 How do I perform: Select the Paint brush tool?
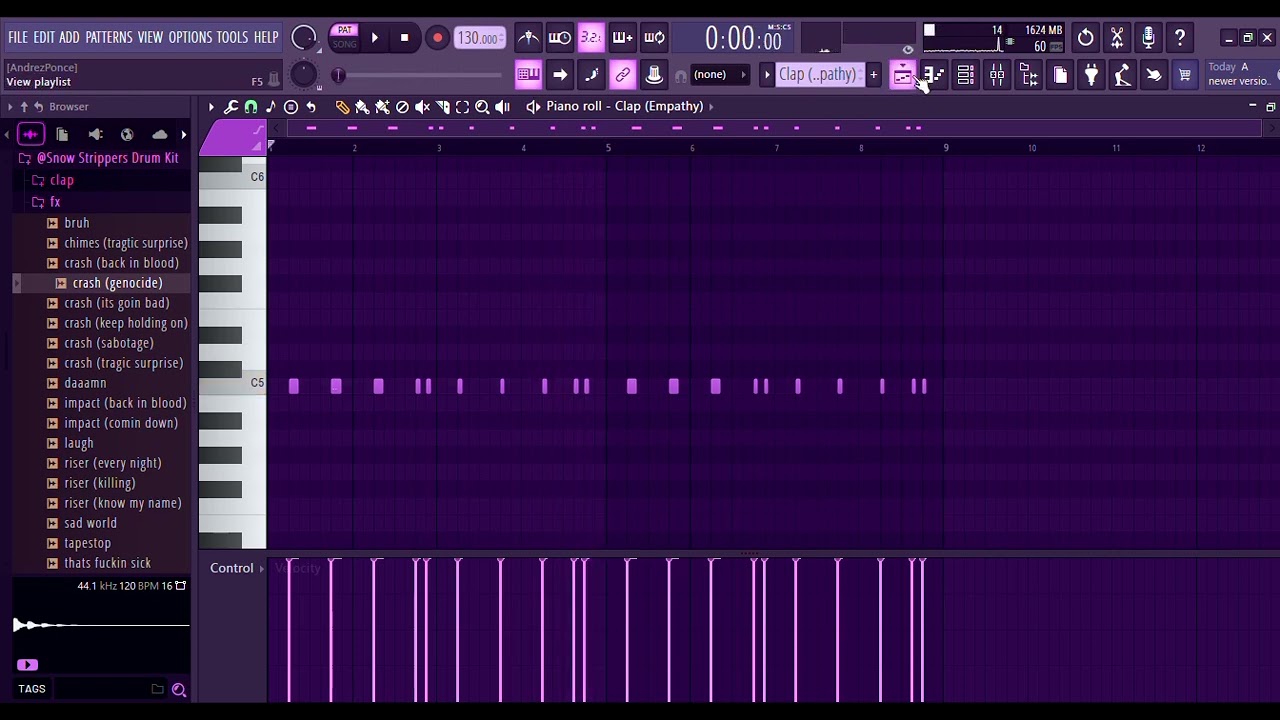coord(362,106)
